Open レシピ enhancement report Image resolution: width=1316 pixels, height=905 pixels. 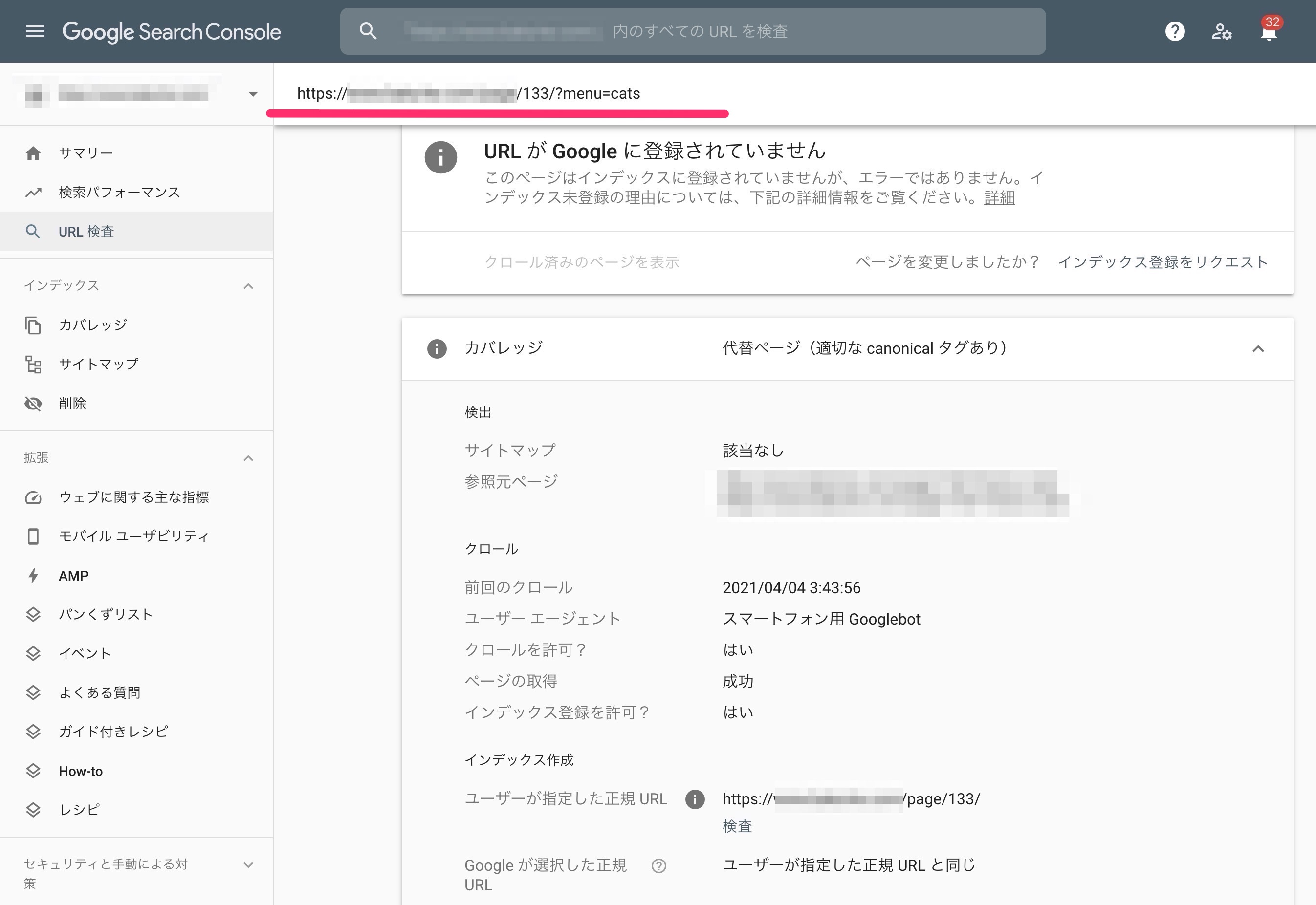click(x=136, y=810)
